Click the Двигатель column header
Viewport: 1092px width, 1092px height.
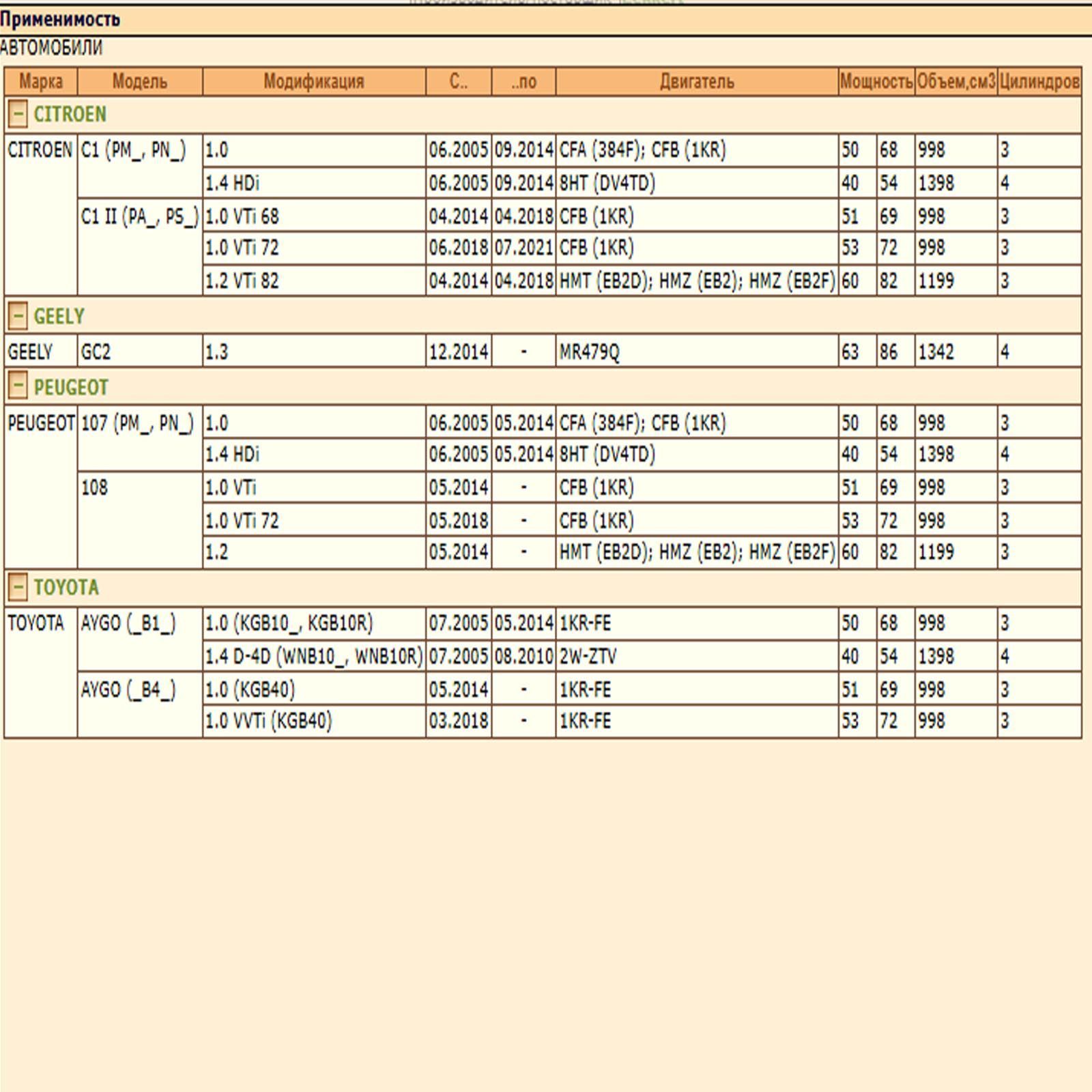(697, 82)
